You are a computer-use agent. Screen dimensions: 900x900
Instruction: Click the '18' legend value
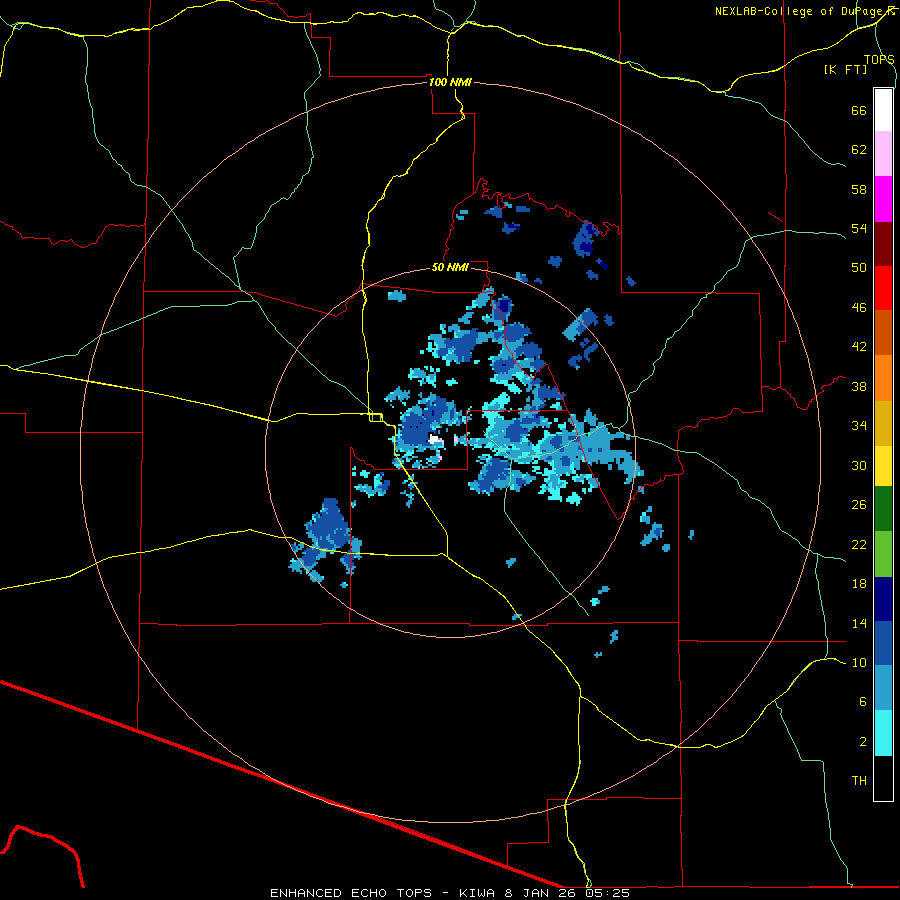click(859, 584)
